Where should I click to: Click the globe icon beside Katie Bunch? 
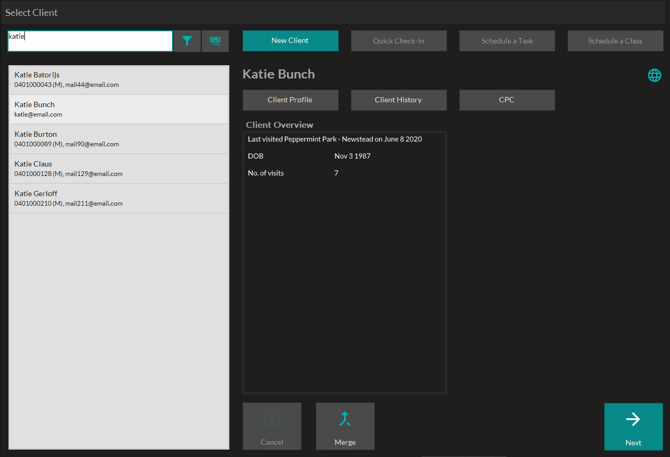(x=654, y=76)
